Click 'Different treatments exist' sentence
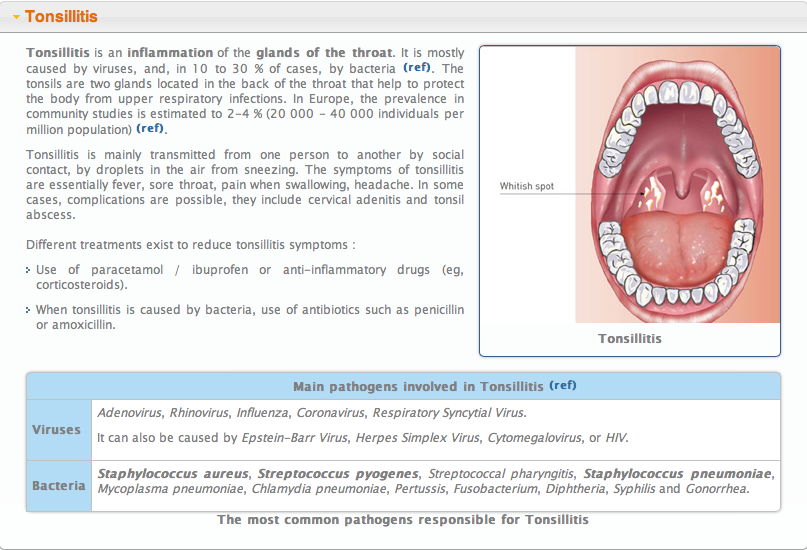Viewport: 807px width, 550px height. click(190, 245)
